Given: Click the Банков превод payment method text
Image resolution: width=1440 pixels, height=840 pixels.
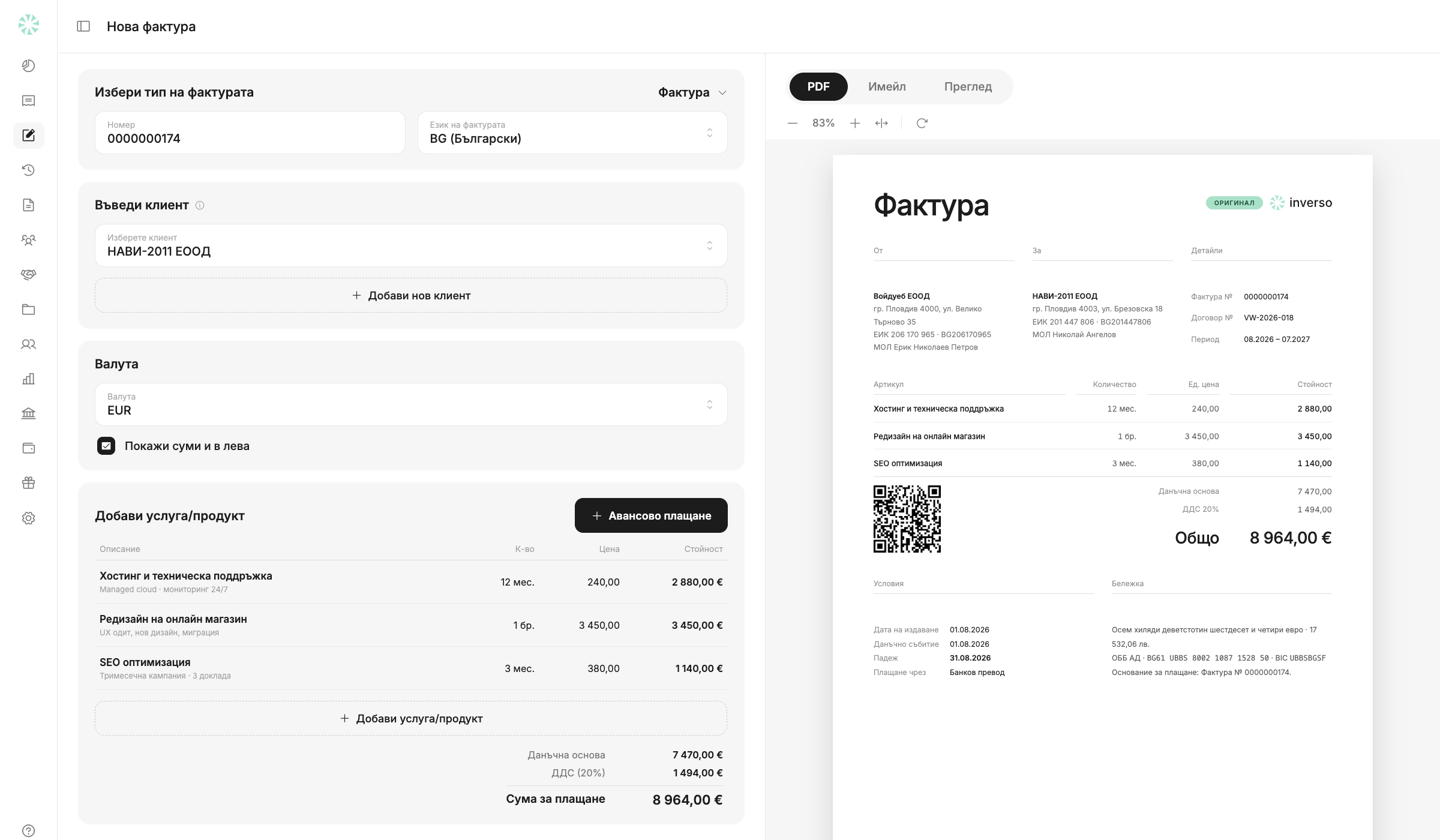Looking at the screenshot, I should click(977, 672).
